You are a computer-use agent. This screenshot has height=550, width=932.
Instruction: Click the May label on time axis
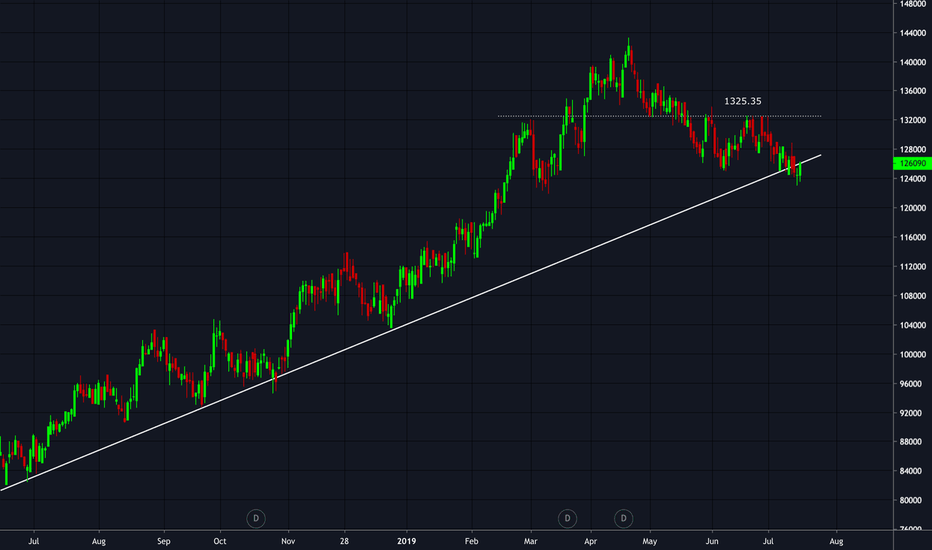(x=650, y=541)
